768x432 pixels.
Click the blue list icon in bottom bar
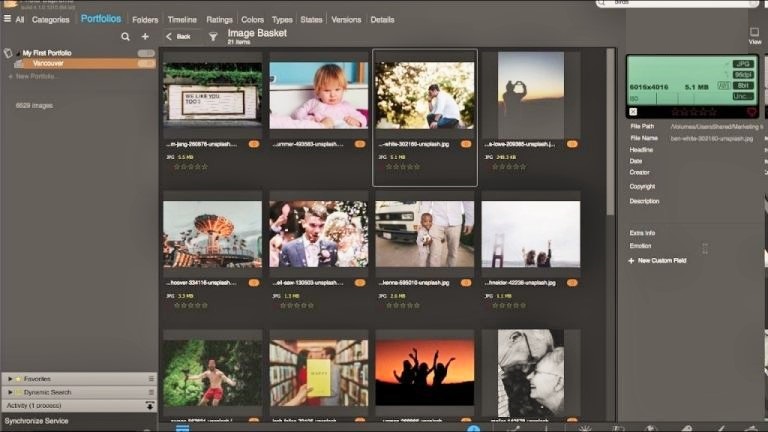pyautogui.click(x=182, y=429)
